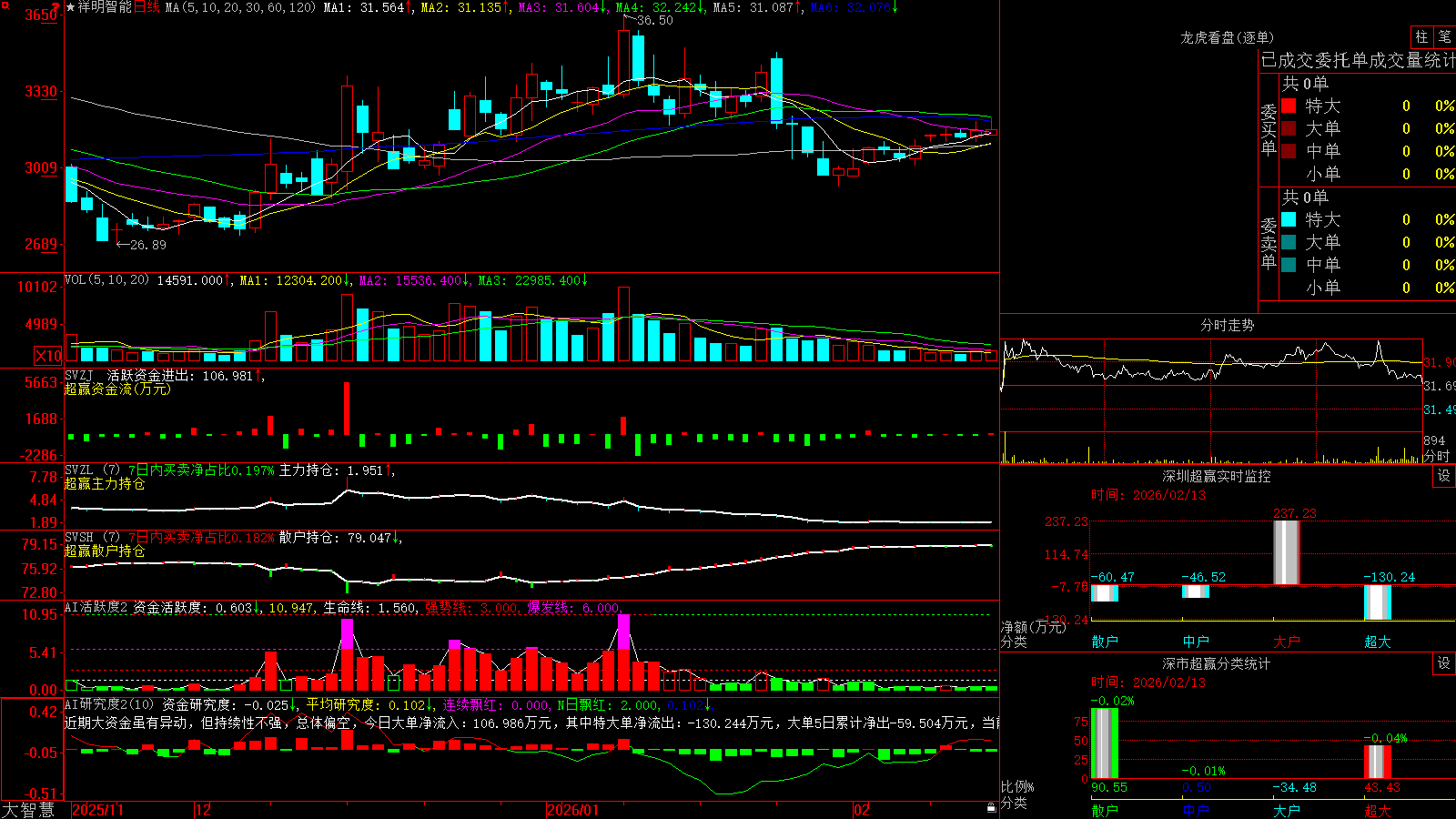Open 设 settings for 深圳超赢实时监控
The height and width of the screenshot is (819, 1456).
point(1444,476)
